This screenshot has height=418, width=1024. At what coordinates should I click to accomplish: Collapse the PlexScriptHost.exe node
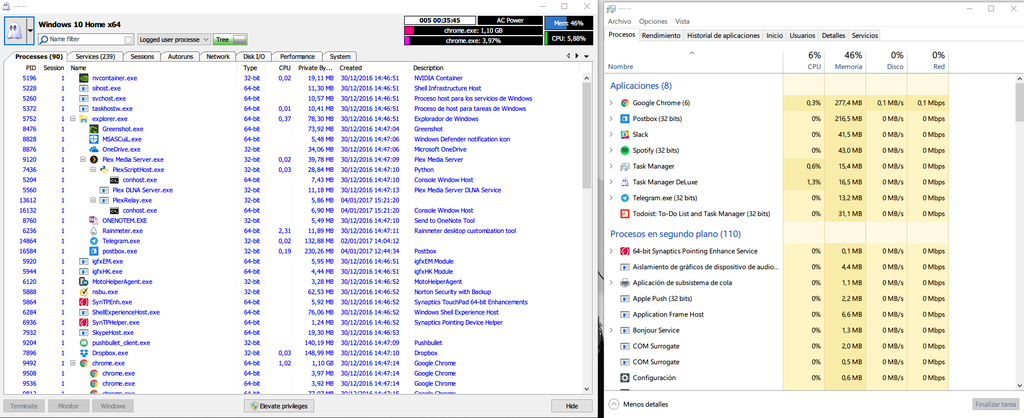(93, 170)
